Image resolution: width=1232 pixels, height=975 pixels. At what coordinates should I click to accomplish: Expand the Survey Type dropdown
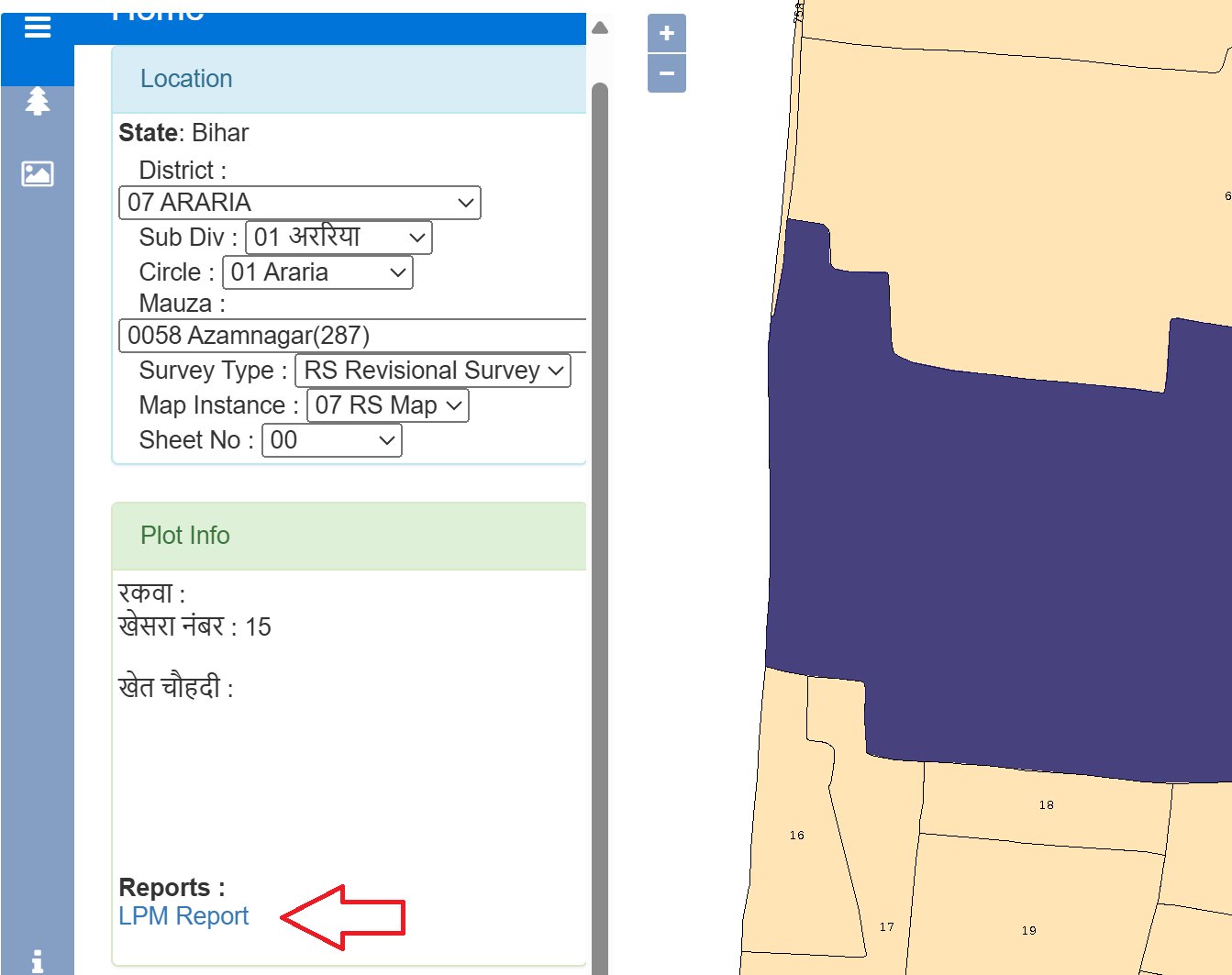click(432, 371)
